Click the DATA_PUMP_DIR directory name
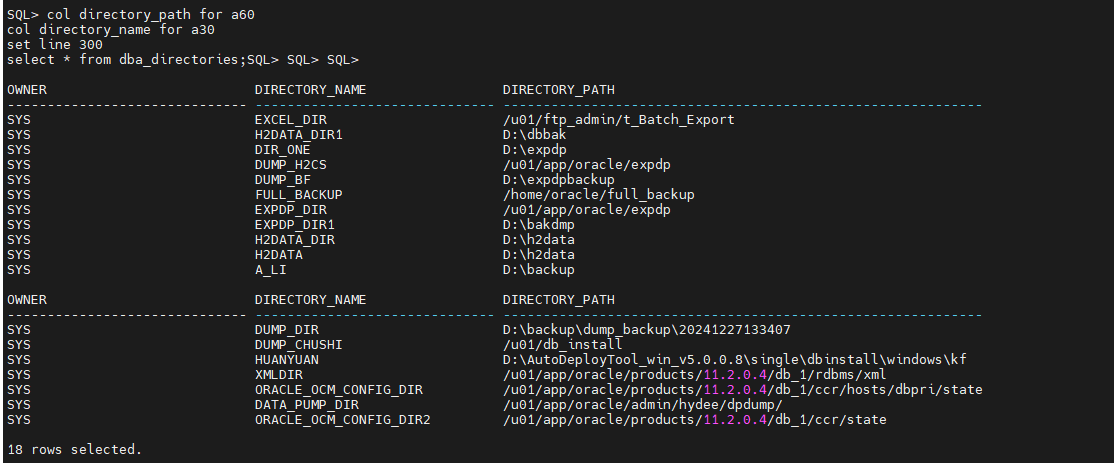 [x=307, y=405]
